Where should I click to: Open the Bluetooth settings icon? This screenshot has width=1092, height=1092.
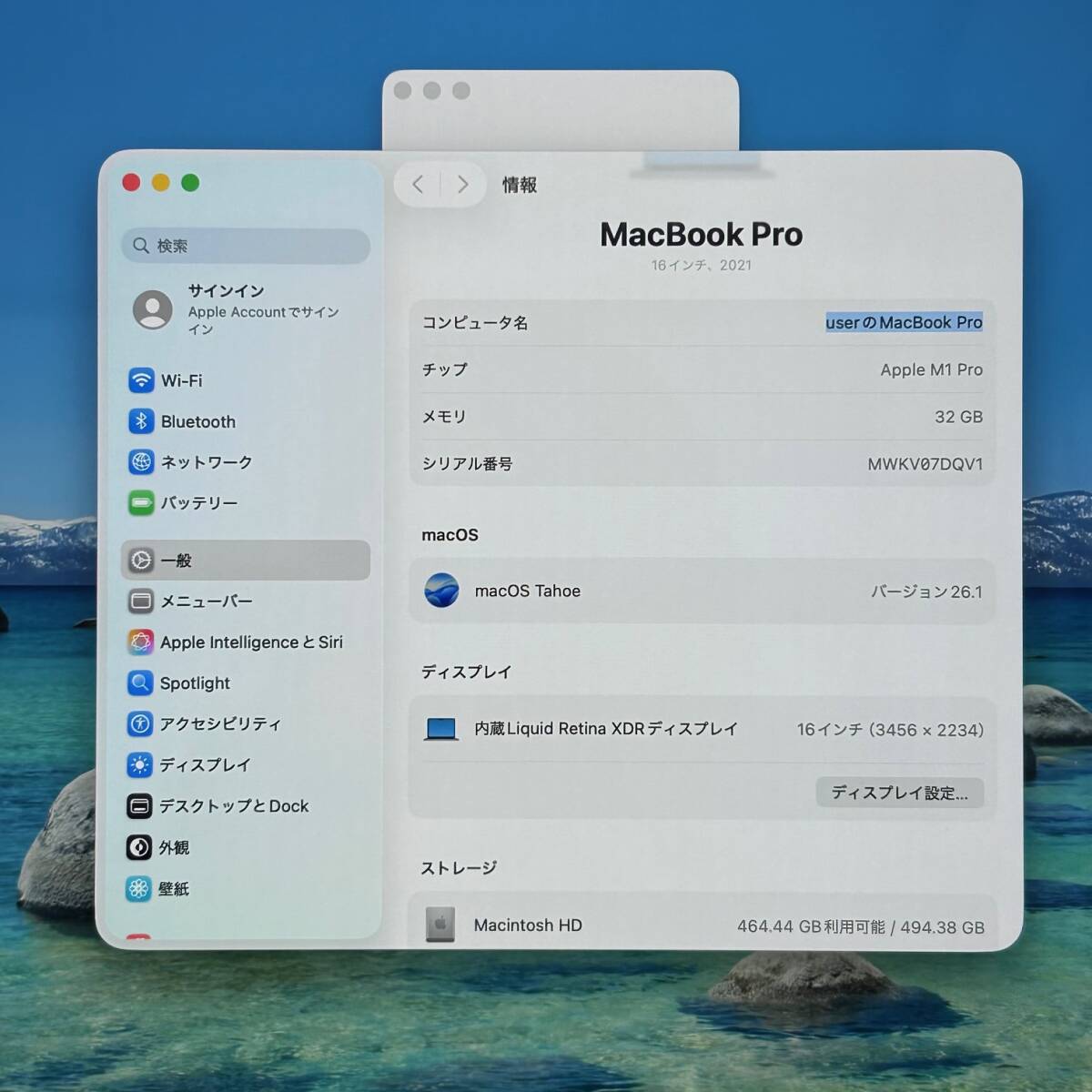pyautogui.click(x=141, y=421)
